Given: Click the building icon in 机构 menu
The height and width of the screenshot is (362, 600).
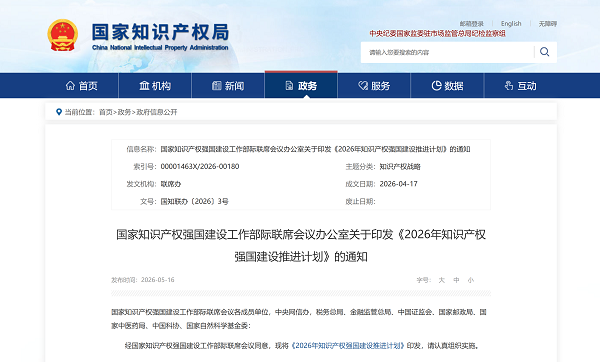Looking at the screenshot, I should tap(144, 85).
